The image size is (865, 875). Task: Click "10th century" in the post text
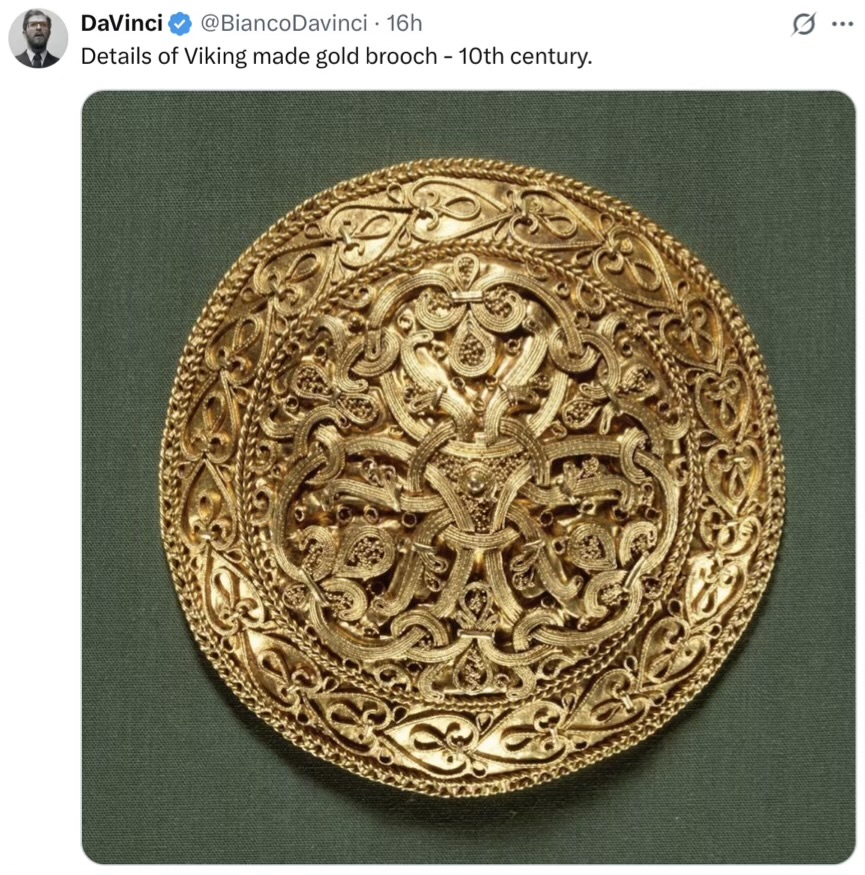pyautogui.click(x=525, y=57)
